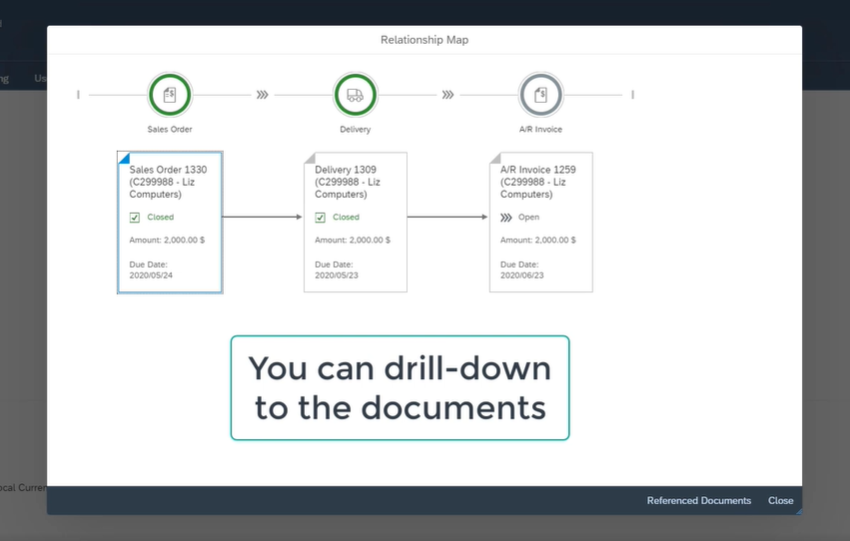Image resolution: width=850 pixels, height=541 pixels.
Task: Click the corner fold of A/R Invoice 1259 card
Action: (x=494, y=158)
